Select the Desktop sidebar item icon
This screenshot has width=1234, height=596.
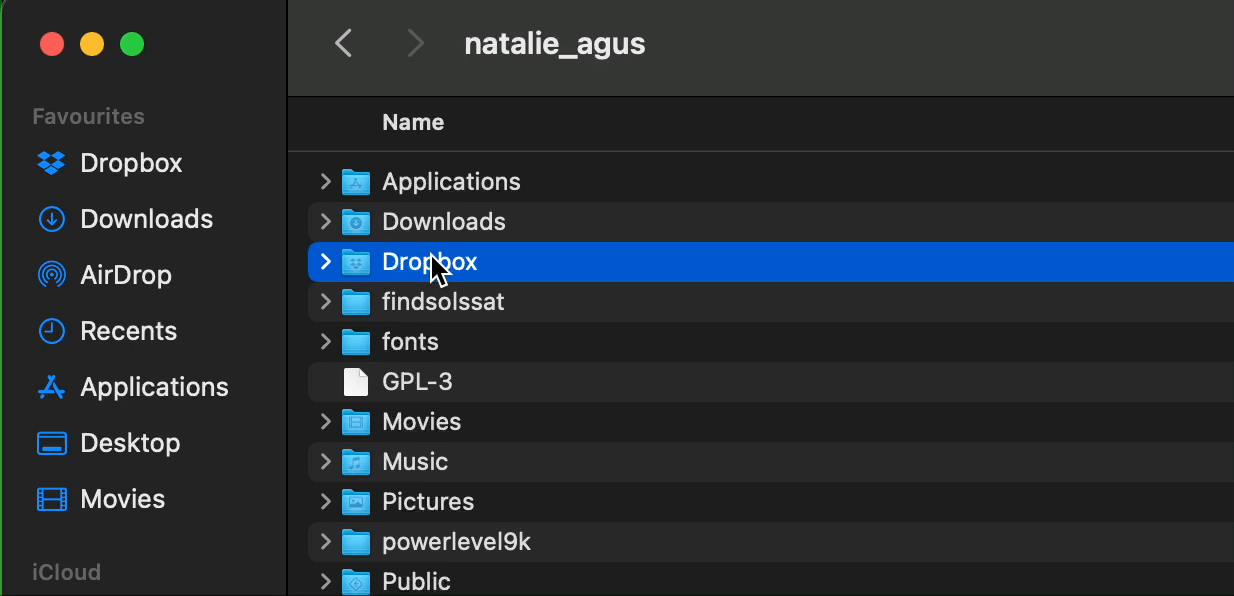coord(51,443)
